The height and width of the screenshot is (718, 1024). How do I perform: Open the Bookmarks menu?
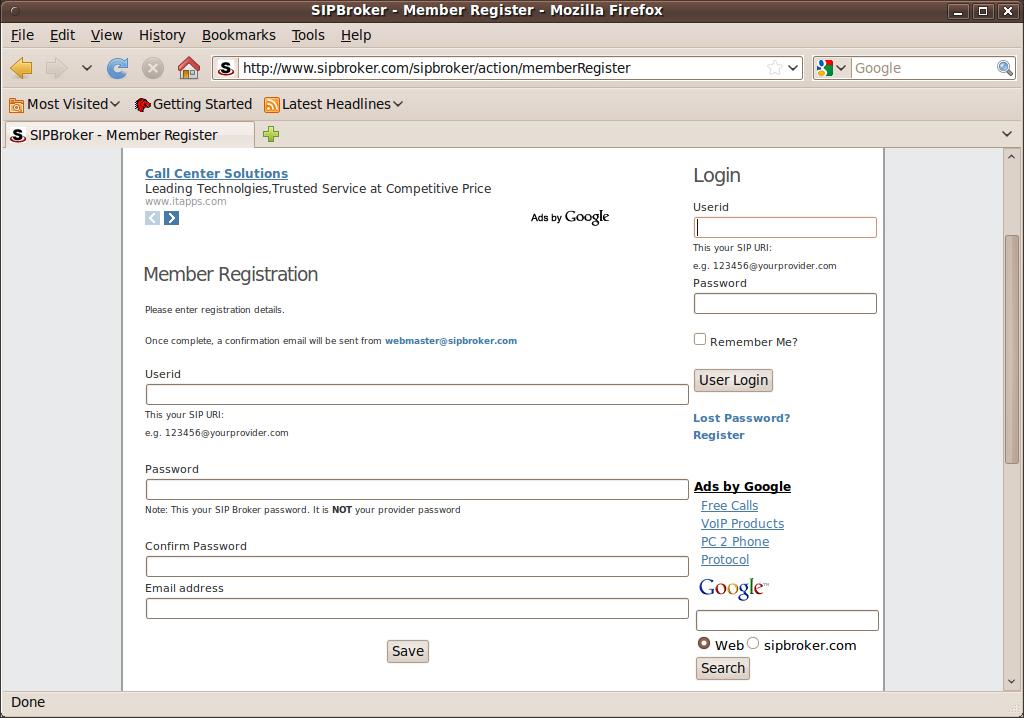(238, 35)
